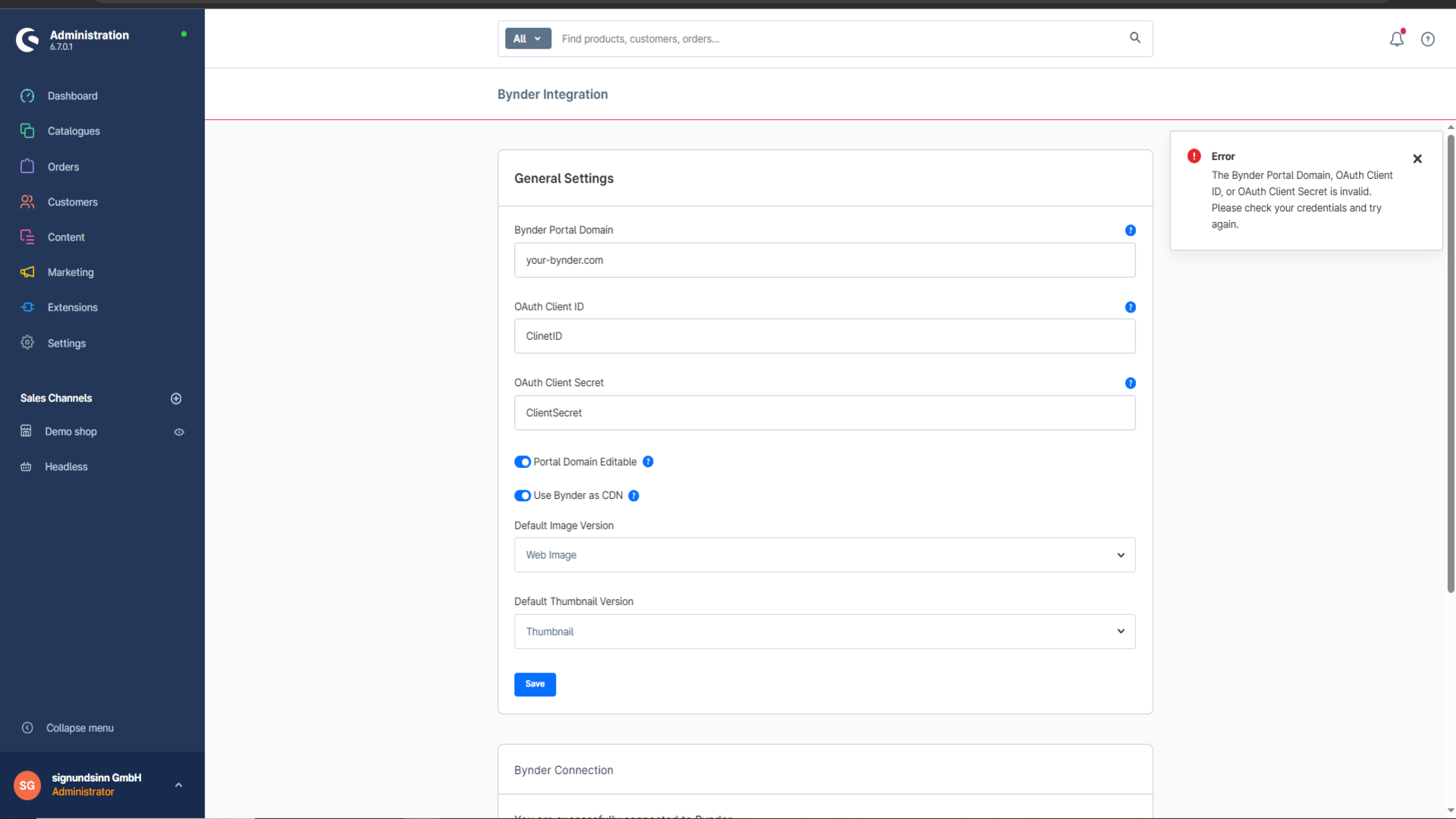Viewport: 1456px width, 819px height.
Task: Click the Catalogues icon in sidebar
Action: [27, 130]
